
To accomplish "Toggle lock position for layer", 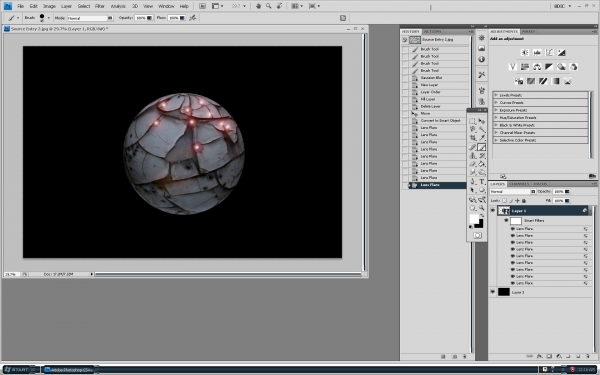I will [x=517, y=201].
